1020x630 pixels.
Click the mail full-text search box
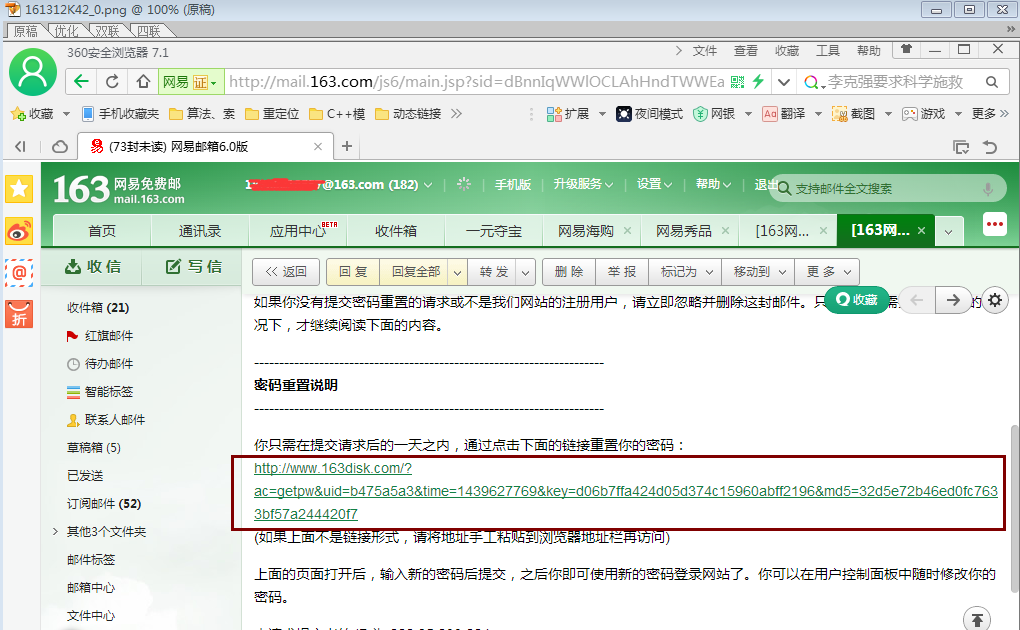tap(890, 186)
